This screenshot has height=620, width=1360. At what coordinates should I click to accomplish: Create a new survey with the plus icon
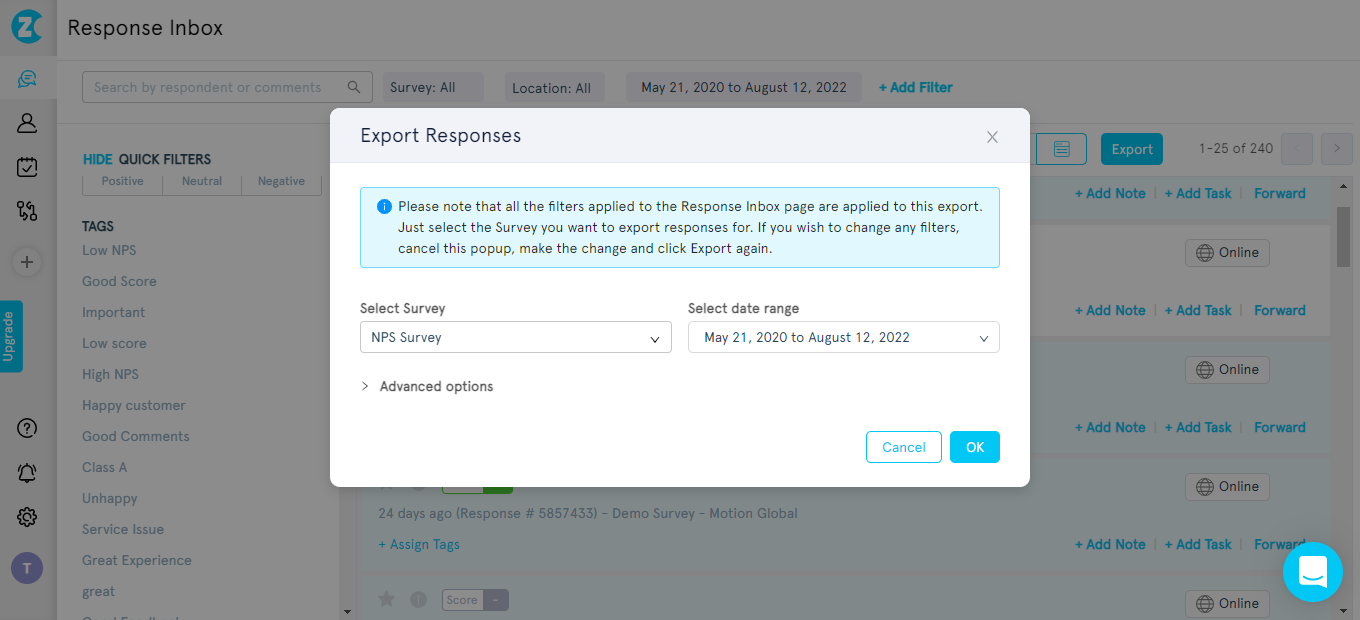coord(27,261)
